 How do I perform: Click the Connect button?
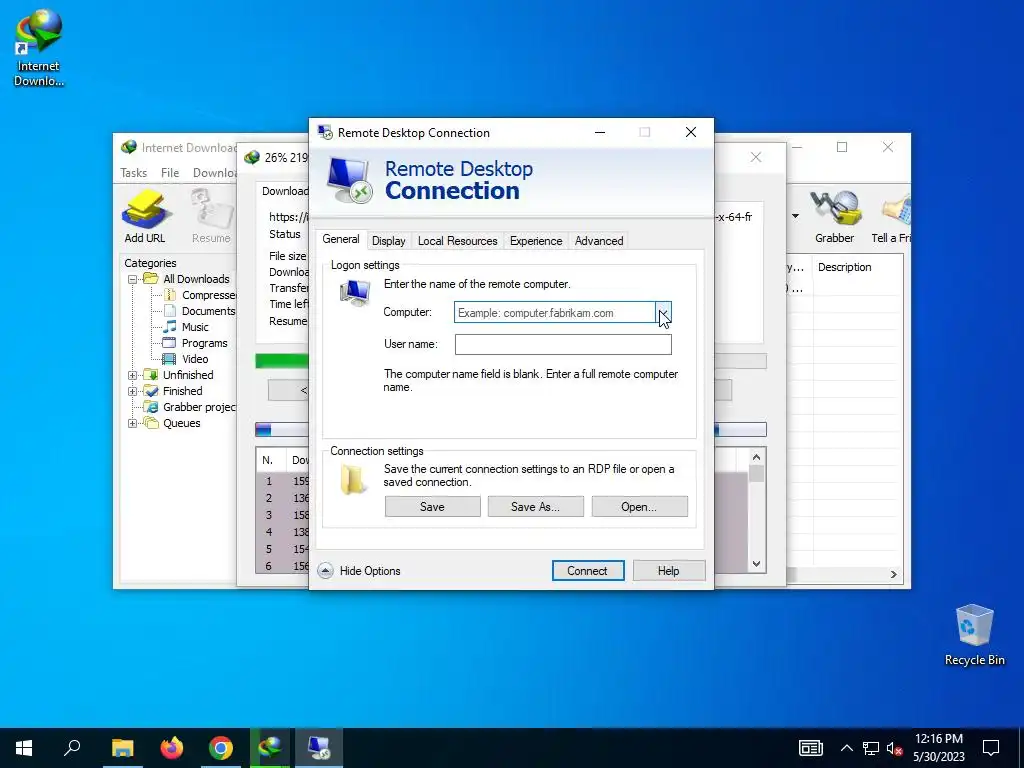pos(587,571)
